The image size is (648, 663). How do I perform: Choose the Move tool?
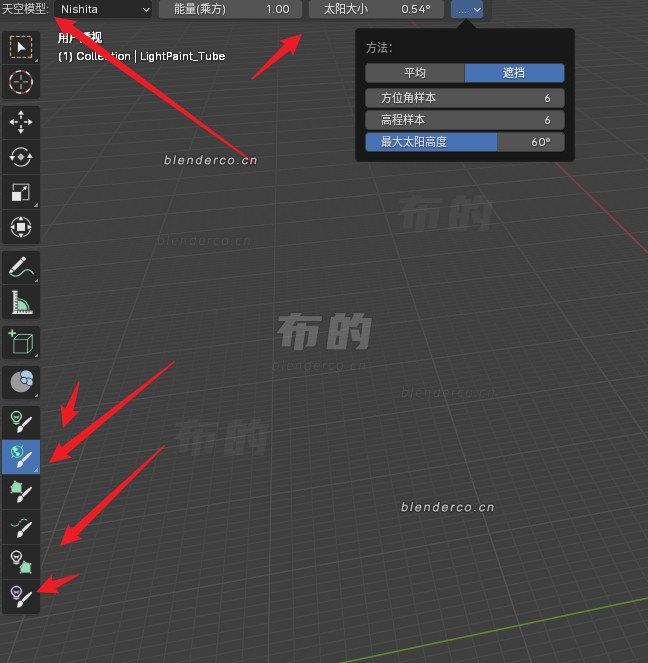[21, 122]
